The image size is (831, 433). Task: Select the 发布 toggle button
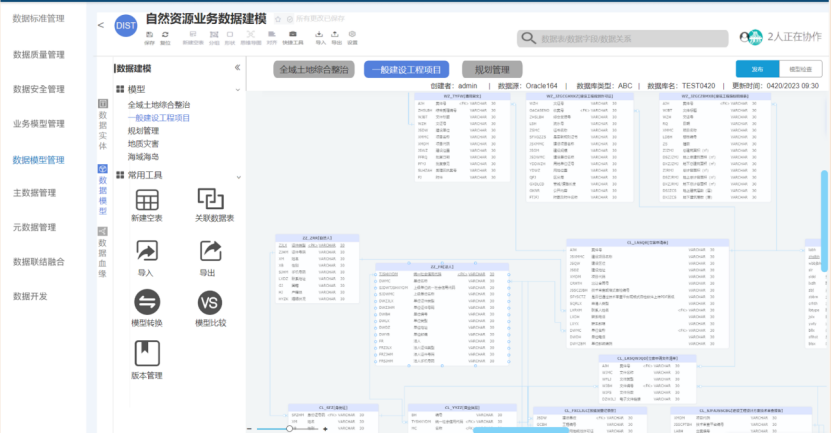coord(757,69)
